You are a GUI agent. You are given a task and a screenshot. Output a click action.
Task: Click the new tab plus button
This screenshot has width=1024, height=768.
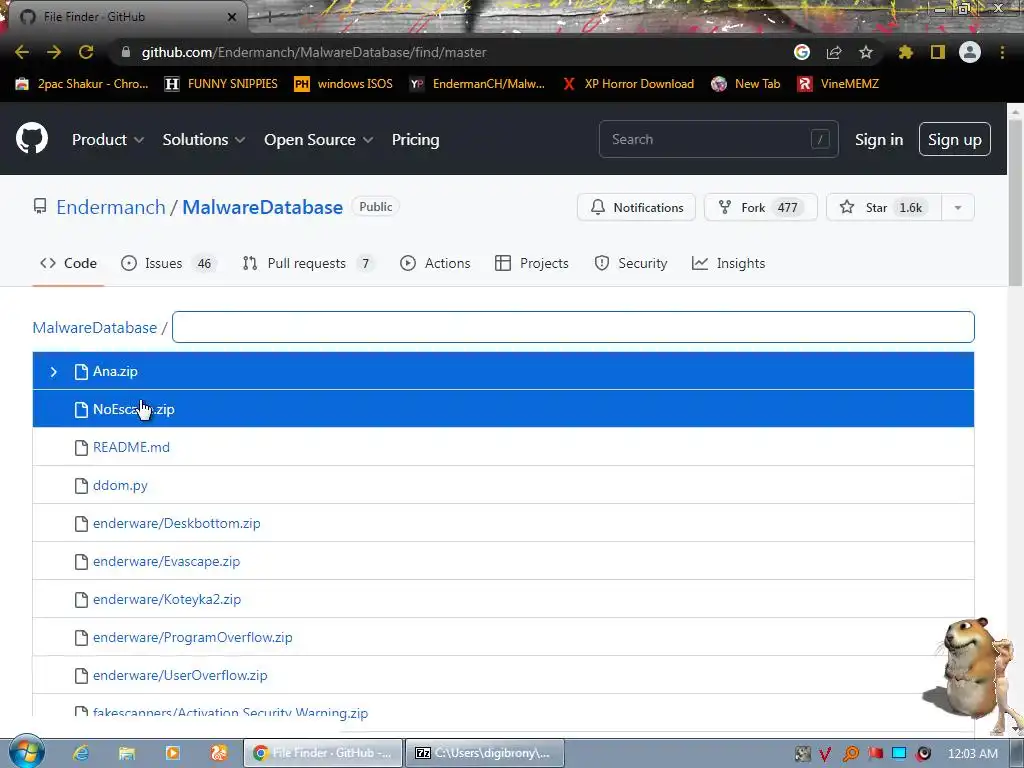pyautogui.click(x=268, y=17)
